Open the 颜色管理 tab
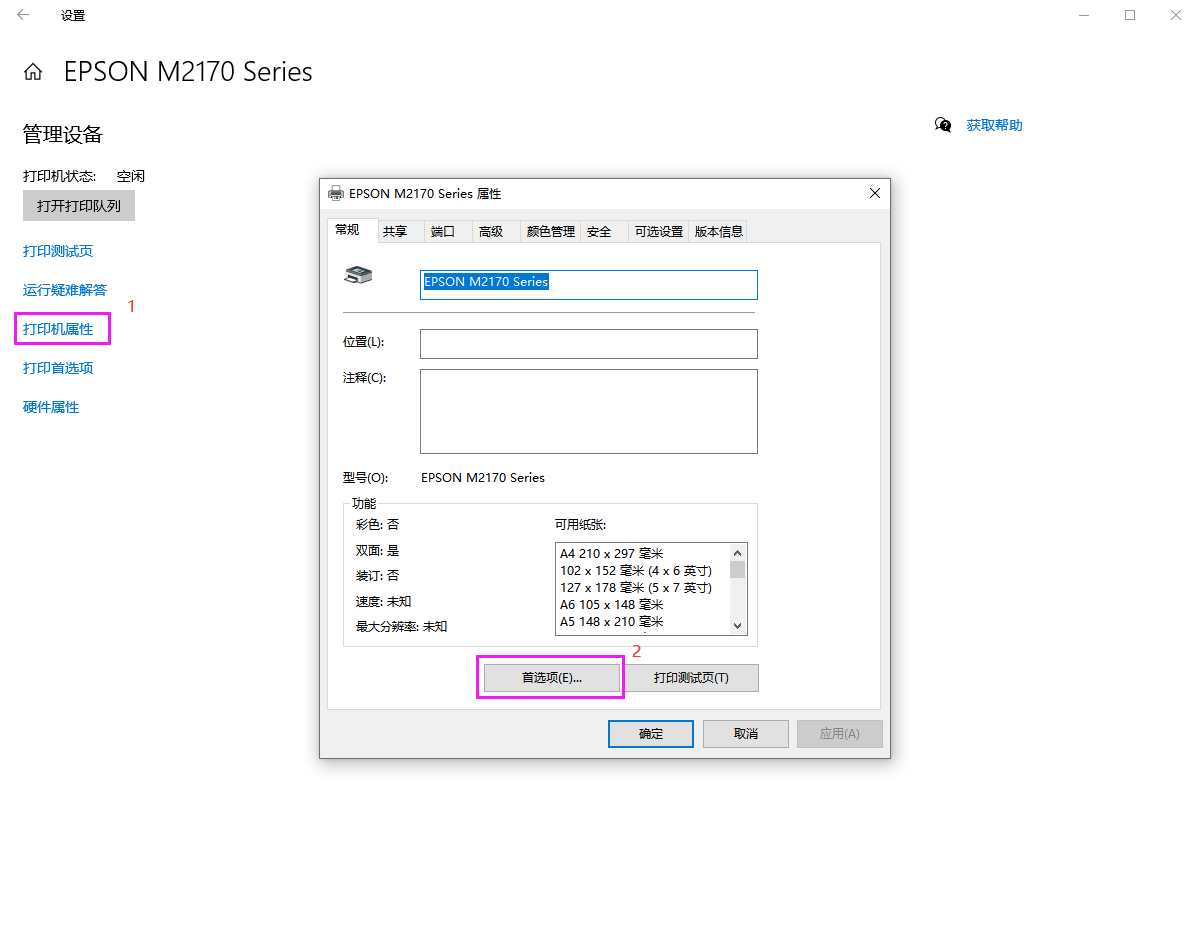The image size is (1197, 931). coord(550,231)
